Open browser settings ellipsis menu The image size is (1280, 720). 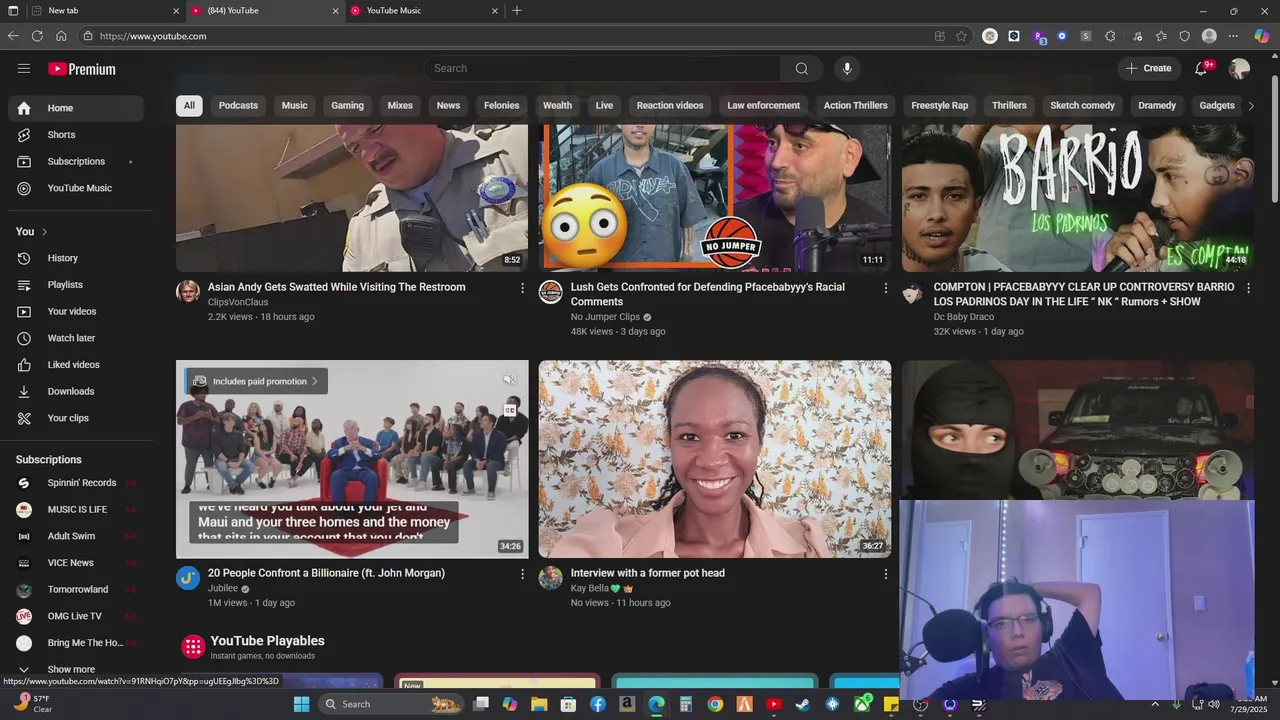[1233, 36]
